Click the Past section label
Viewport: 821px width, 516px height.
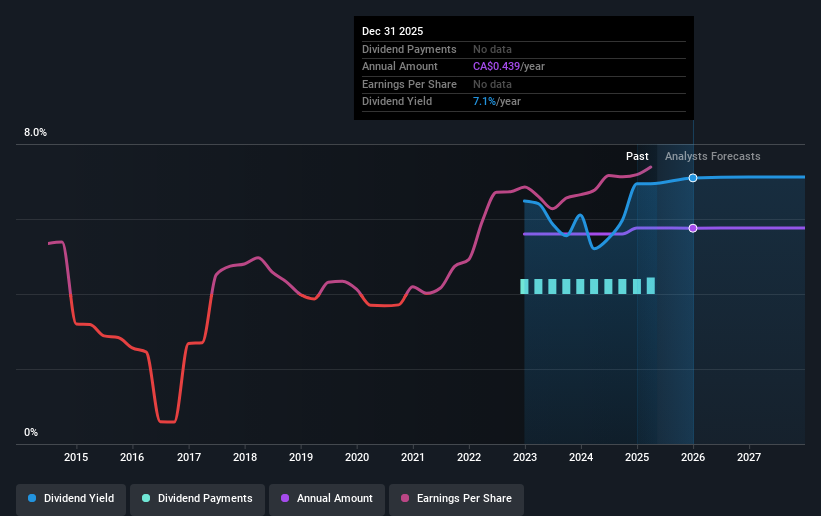[637, 156]
